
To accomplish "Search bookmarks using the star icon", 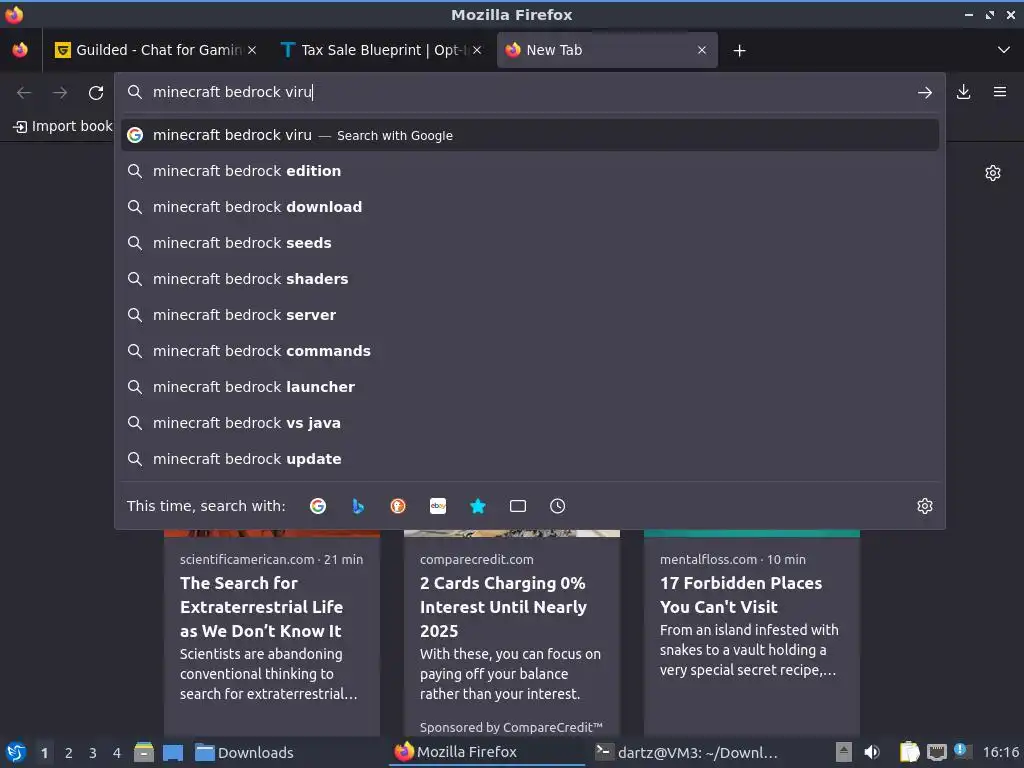I will tap(478, 506).
